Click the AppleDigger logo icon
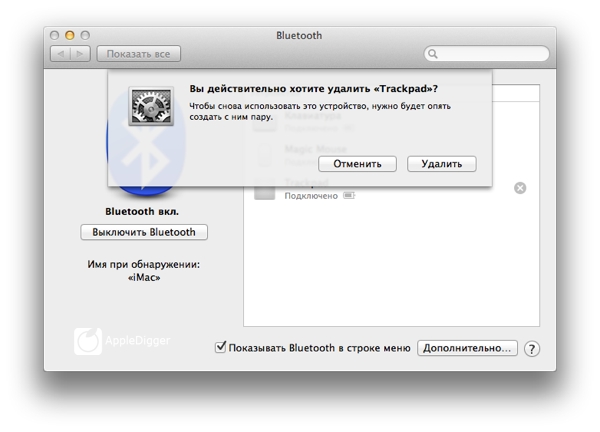 (x=88, y=342)
